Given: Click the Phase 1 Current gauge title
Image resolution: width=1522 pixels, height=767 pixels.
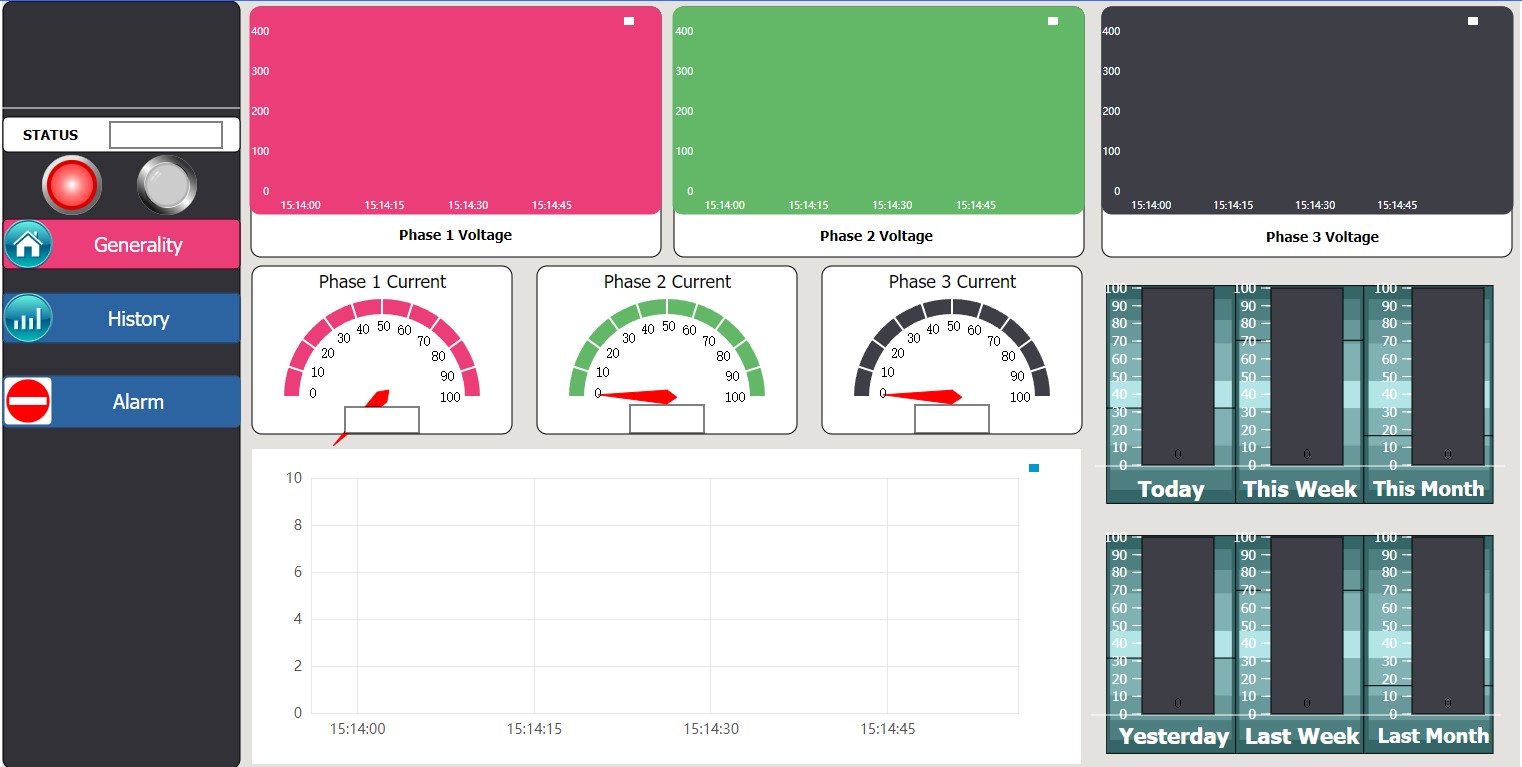Looking at the screenshot, I should tap(382, 282).
